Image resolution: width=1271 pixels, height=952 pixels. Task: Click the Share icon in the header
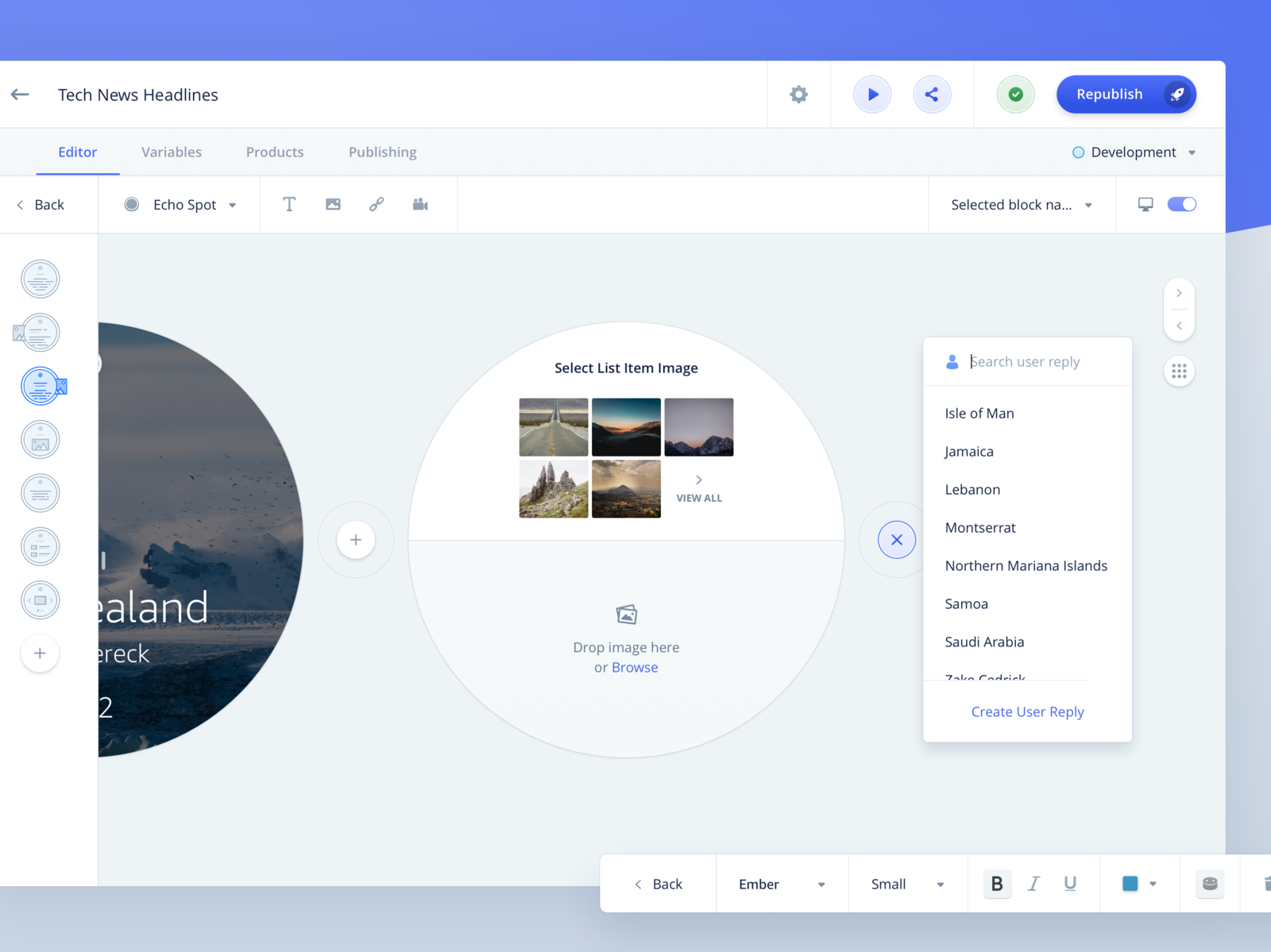933,94
